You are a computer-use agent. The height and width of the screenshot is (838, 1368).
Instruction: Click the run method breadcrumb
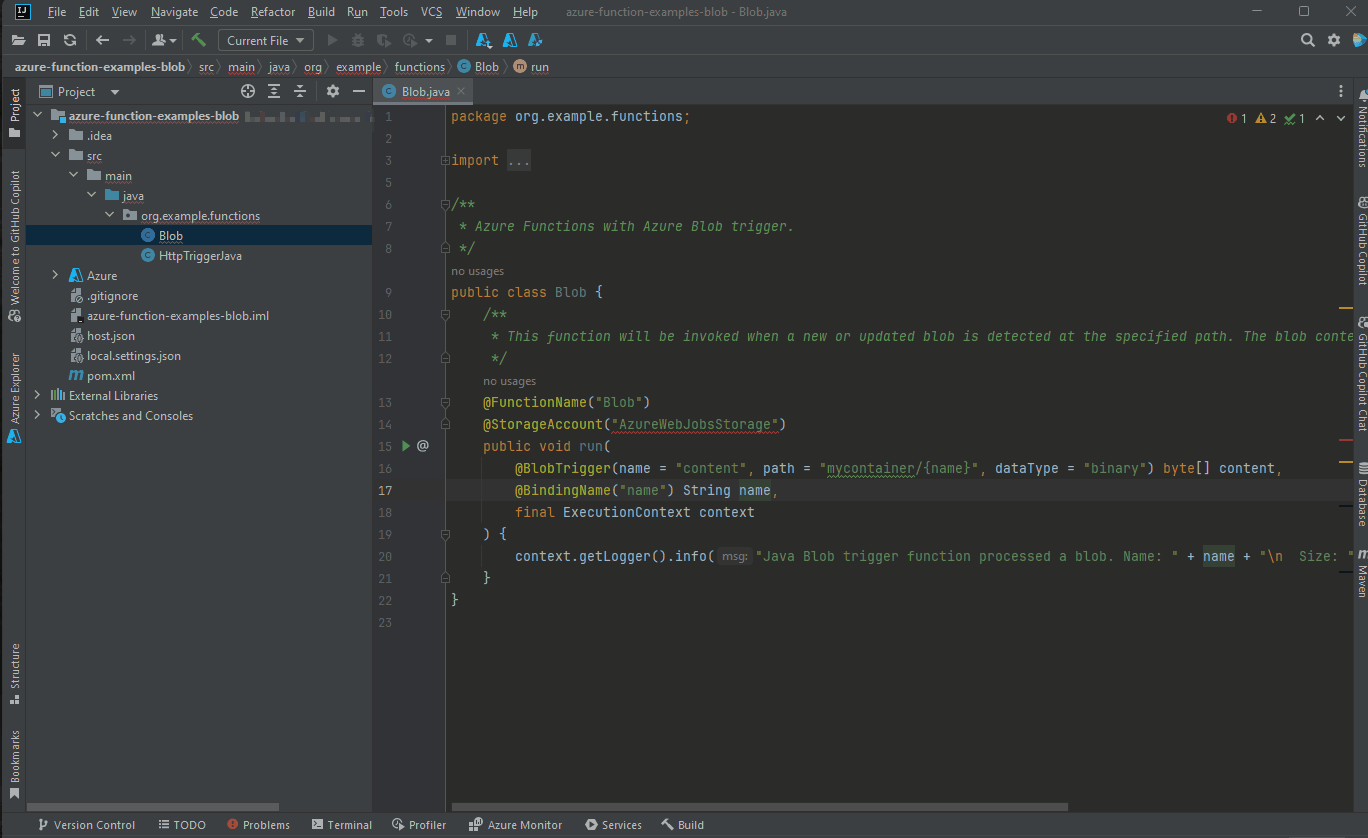click(531, 67)
